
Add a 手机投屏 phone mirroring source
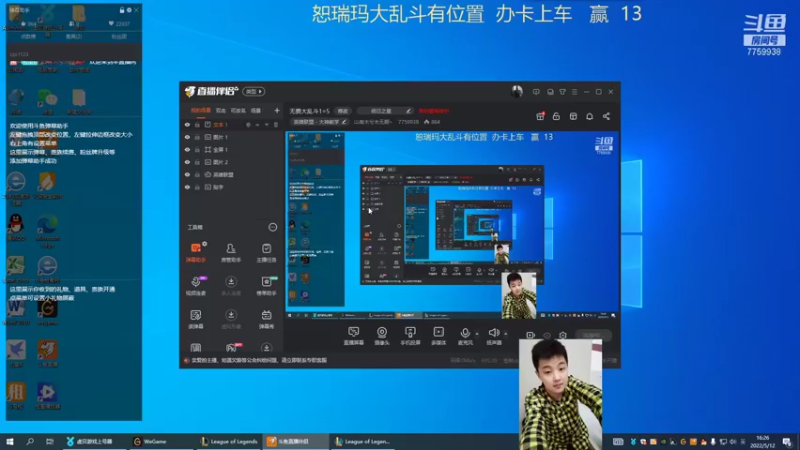[x=410, y=336]
